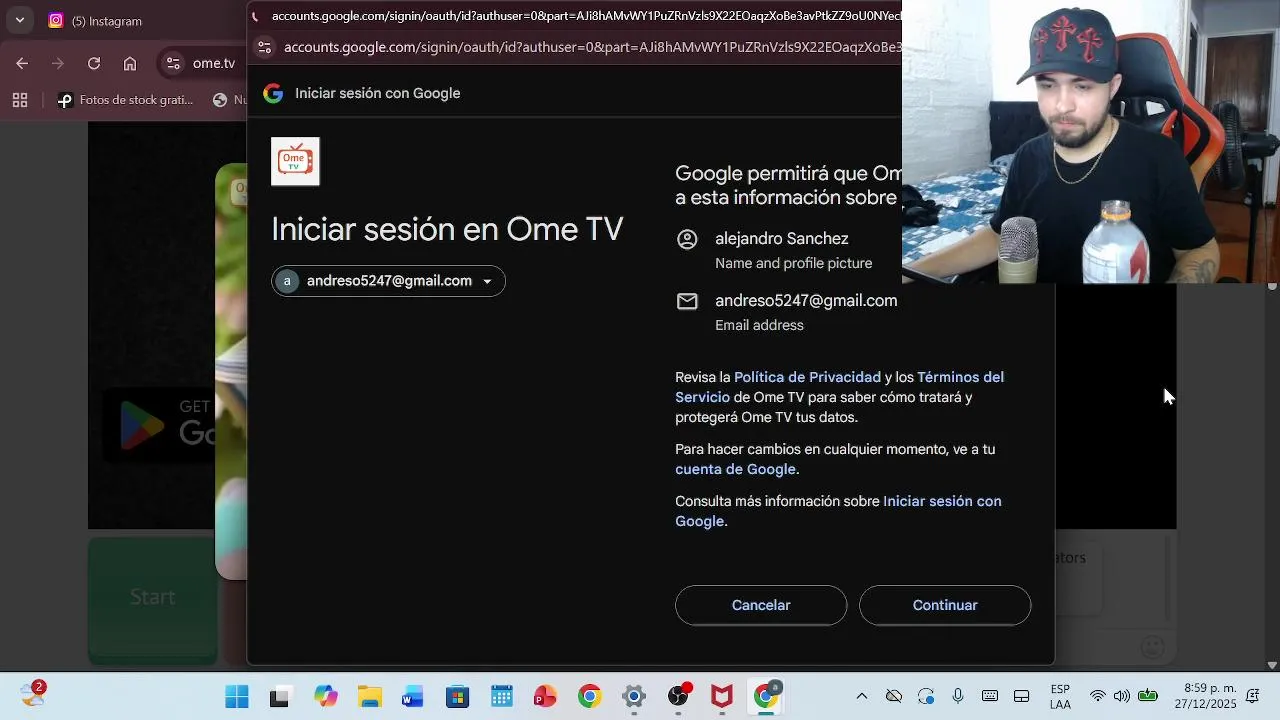Open OBS Studio from taskbar
Screen dimensions: 1280x720
click(x=679, y=696)
